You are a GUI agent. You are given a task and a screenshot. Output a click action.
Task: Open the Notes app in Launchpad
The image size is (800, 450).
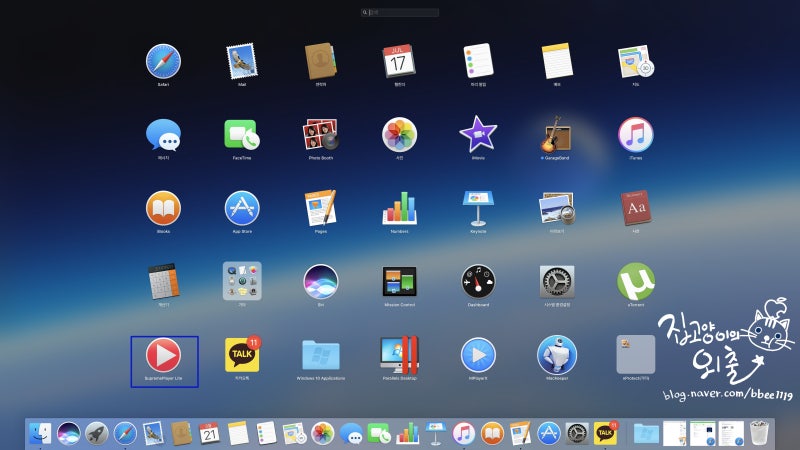[557, 61]
